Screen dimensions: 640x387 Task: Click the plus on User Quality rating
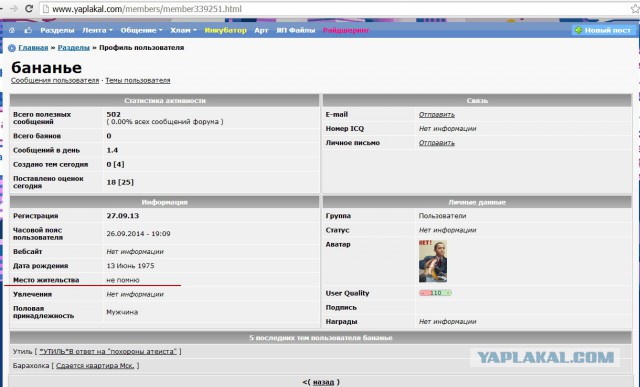tap(448, 293)
